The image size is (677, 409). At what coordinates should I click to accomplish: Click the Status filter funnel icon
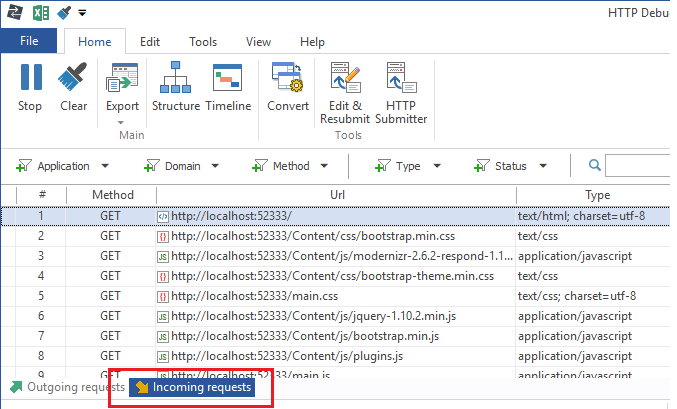tap(481, 165)
